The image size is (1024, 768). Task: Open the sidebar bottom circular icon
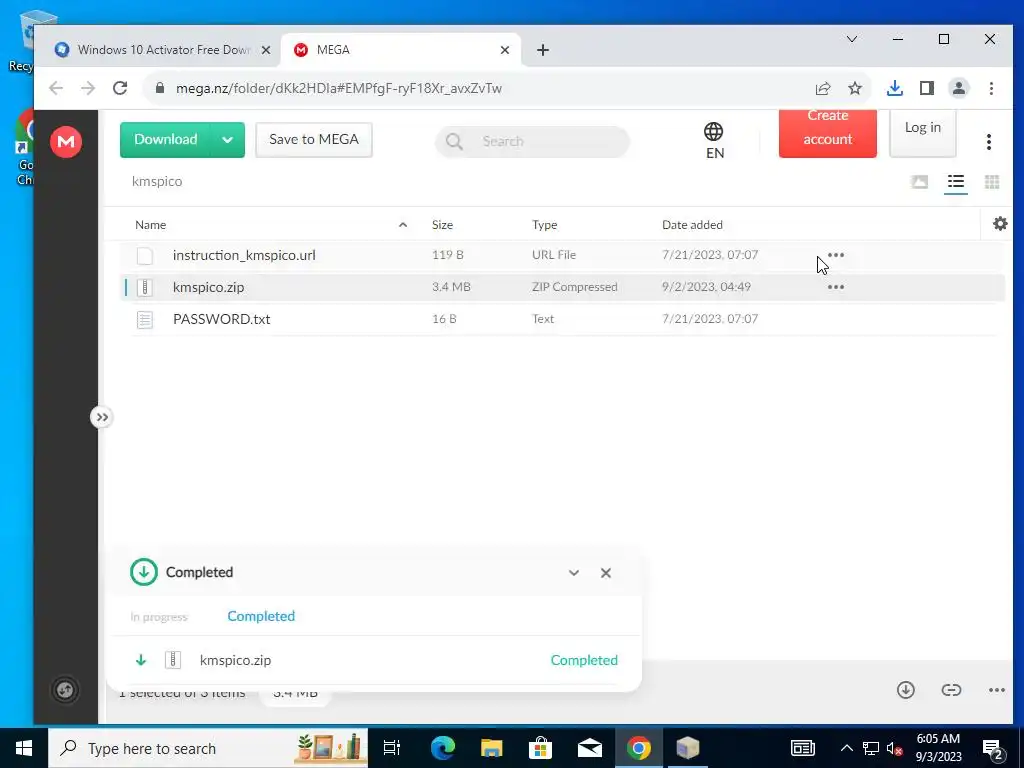(65, 690)
